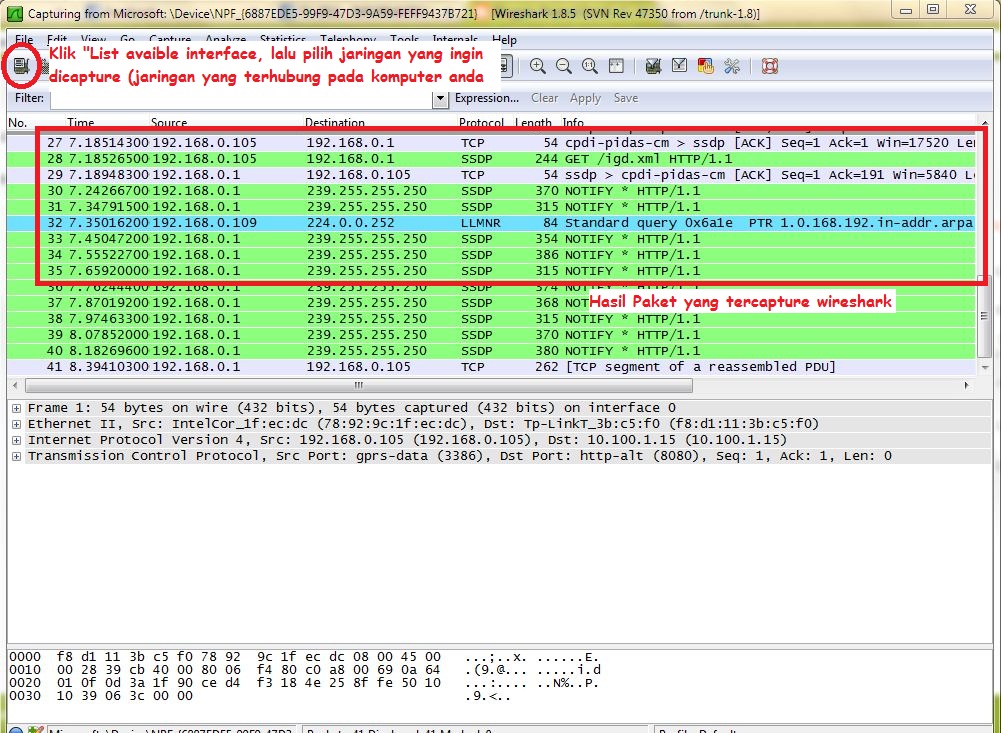Open the Help lifebuoy toolbar icon
Image resolution: width=1001 pixels, height=733 pixels.
770,66
